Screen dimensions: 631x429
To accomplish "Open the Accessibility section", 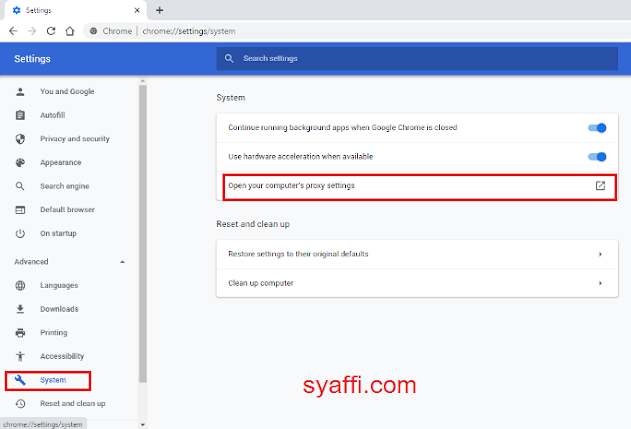I will [62, 356].
